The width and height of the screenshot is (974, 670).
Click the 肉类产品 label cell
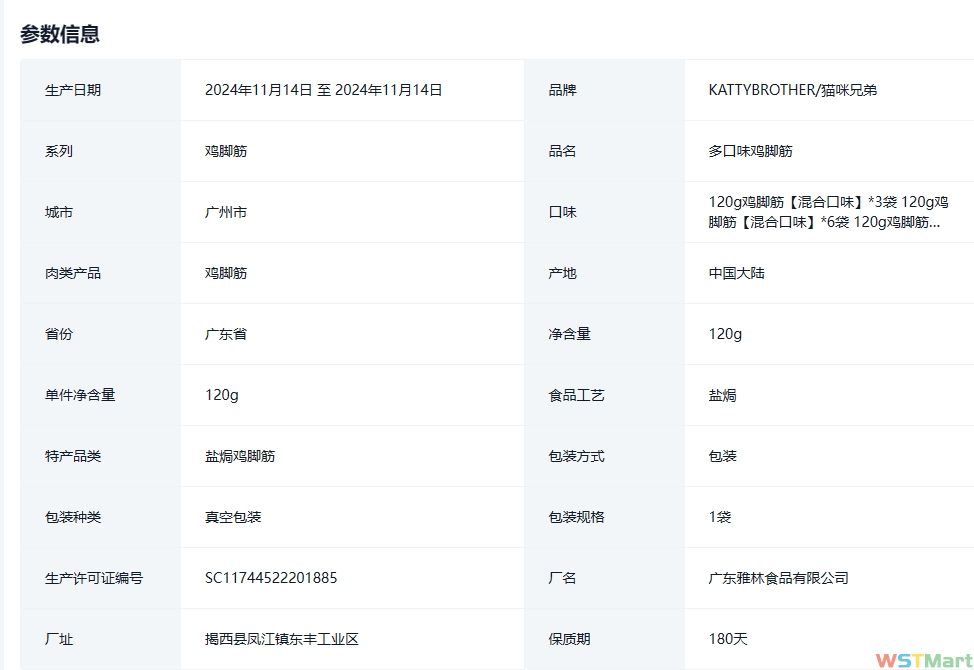73,273
